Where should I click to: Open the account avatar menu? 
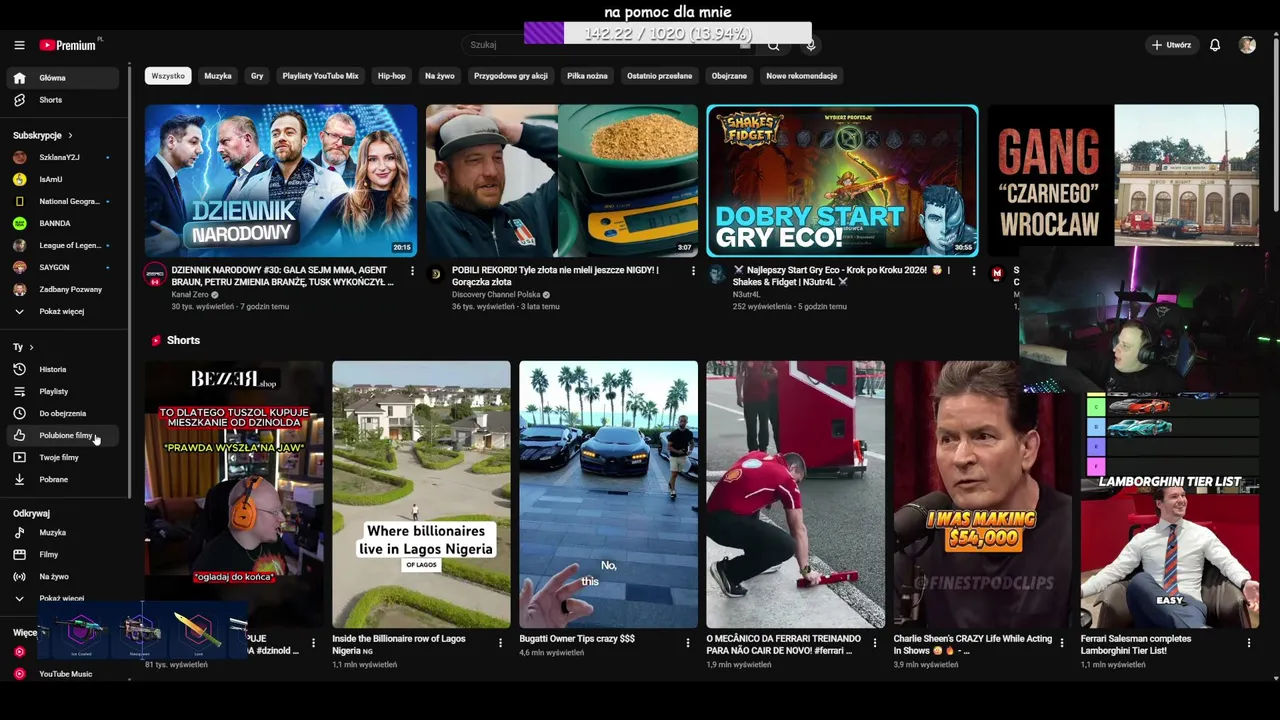coord(1247,45)
